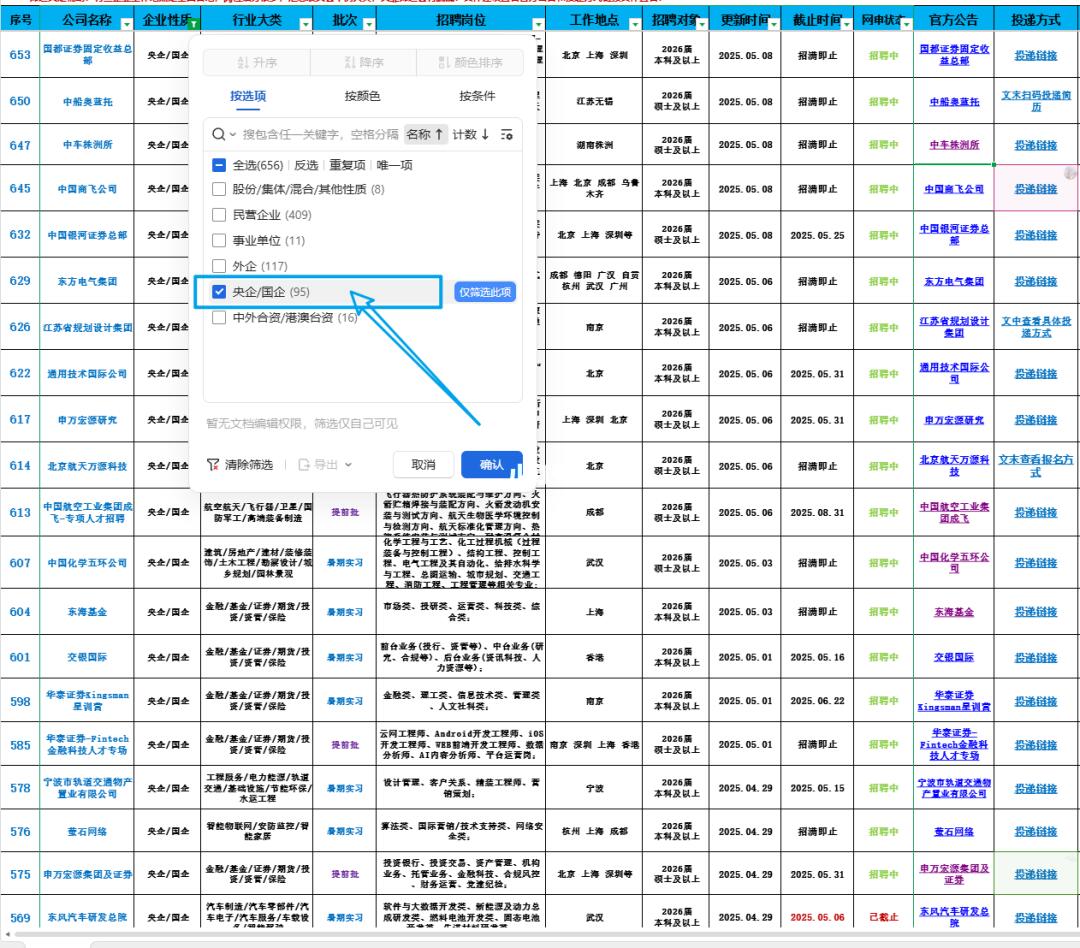Focus the filter keyword search field
Image resolution: width=1080 pixels, height=948 pixels.
pyautogui.click(x=320, y=134)
